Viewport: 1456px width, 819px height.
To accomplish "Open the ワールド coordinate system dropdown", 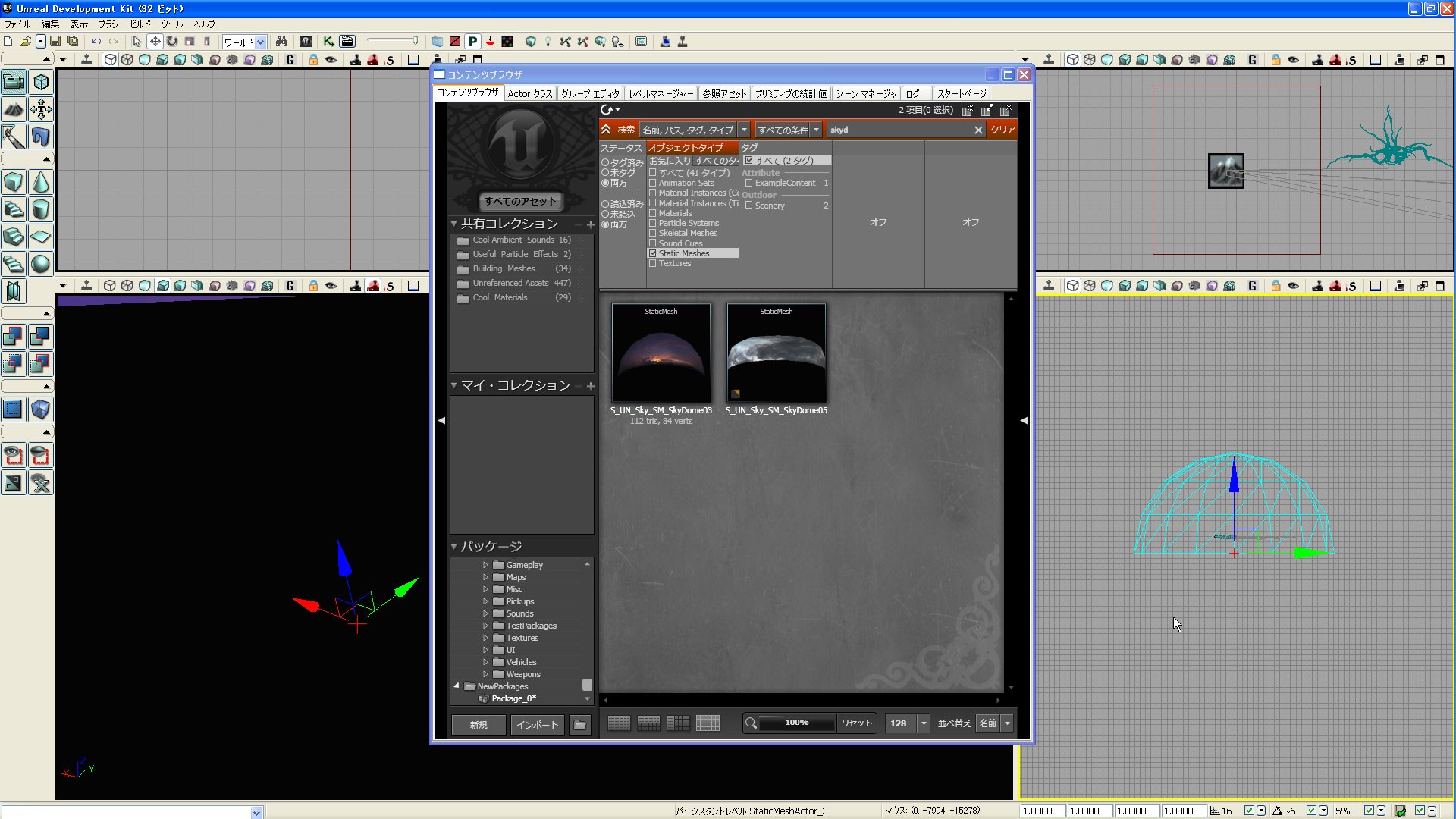I will 260,42.
